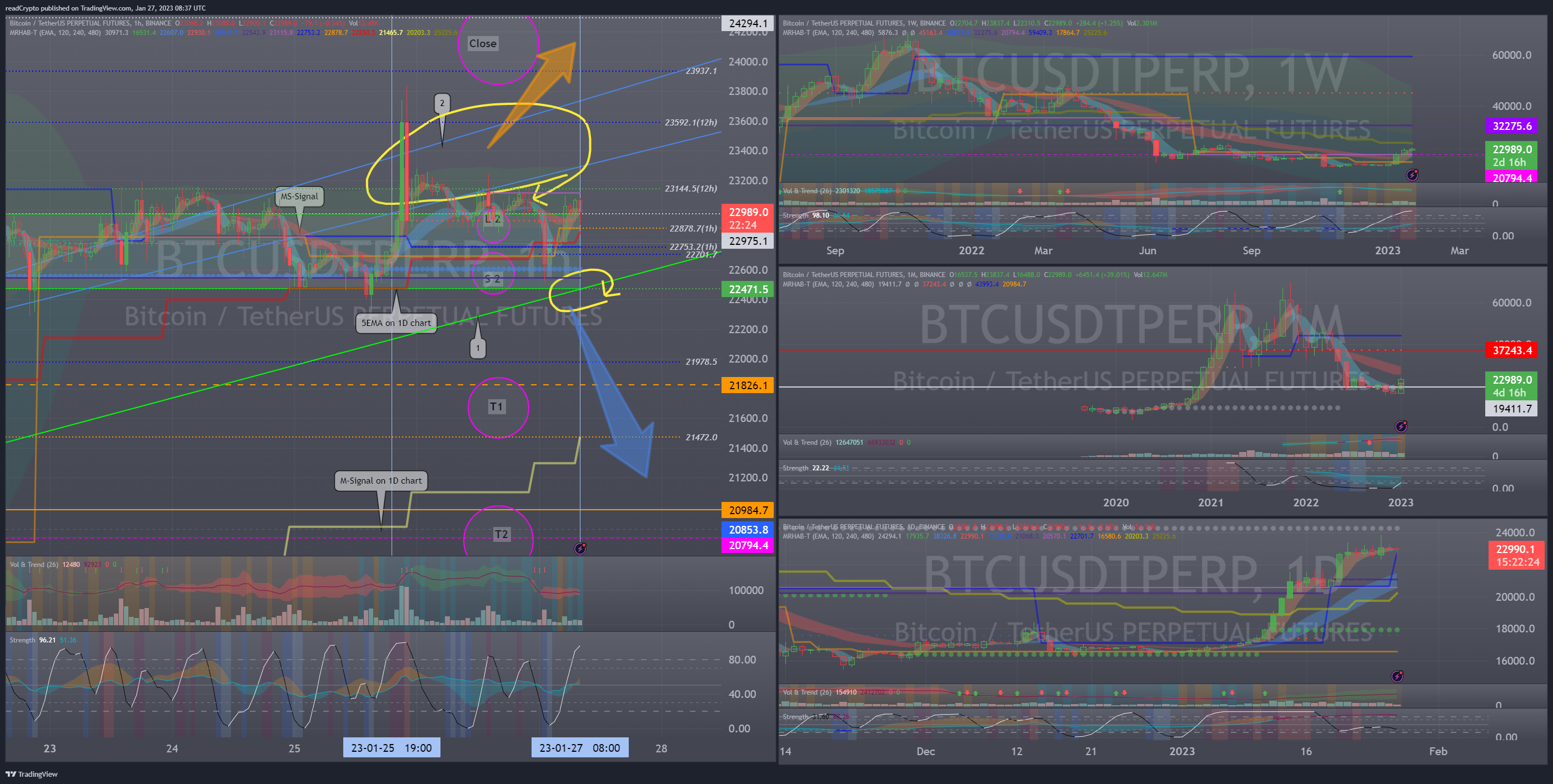Click the 'Strength' legend on 1h chart
The width and height of the screenshot is (1553, 784).
pos(22,640)
